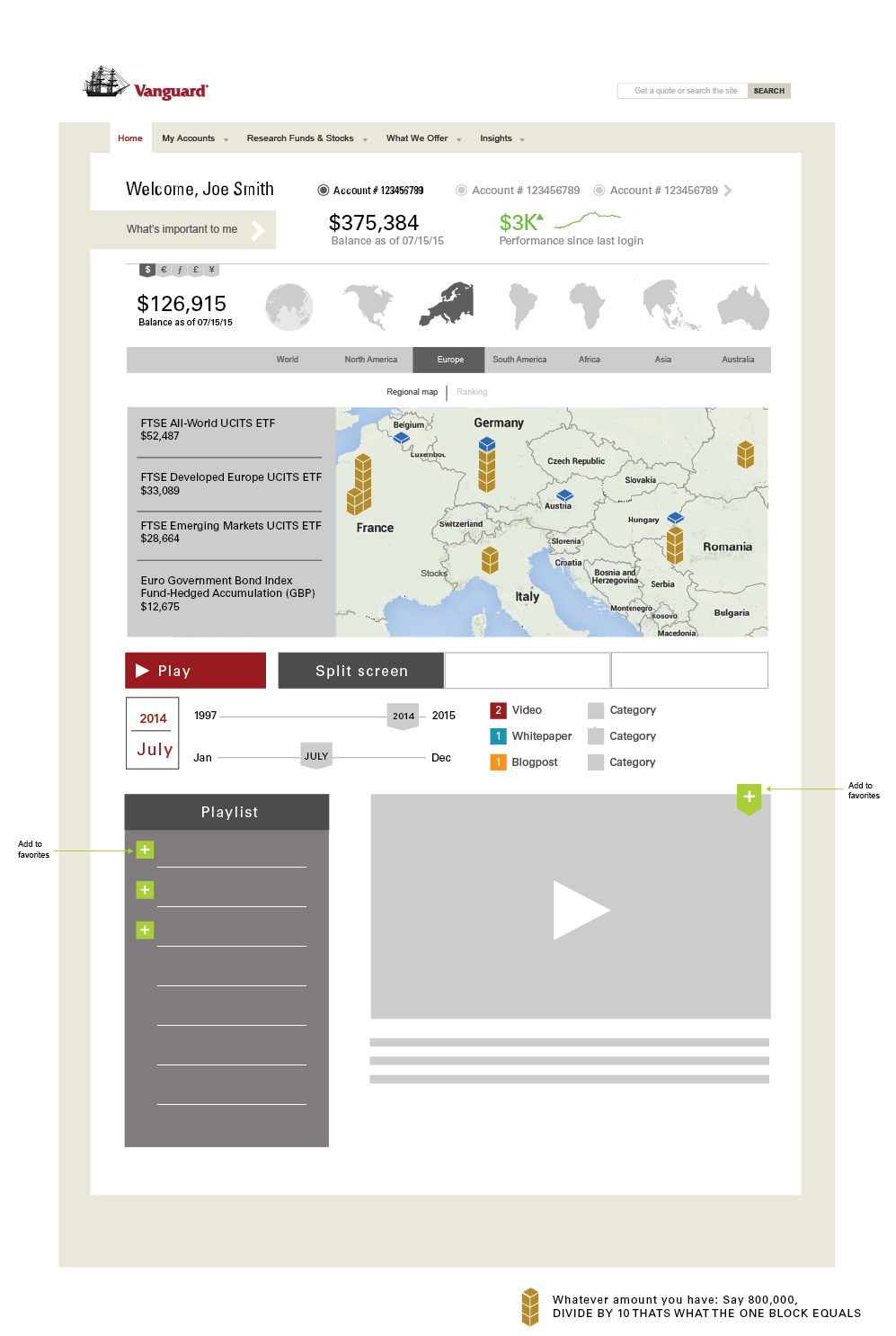Screen dimensions: 896x1336
Task: Expand the Research Funds & Stocks arrow
Action: 365,139
